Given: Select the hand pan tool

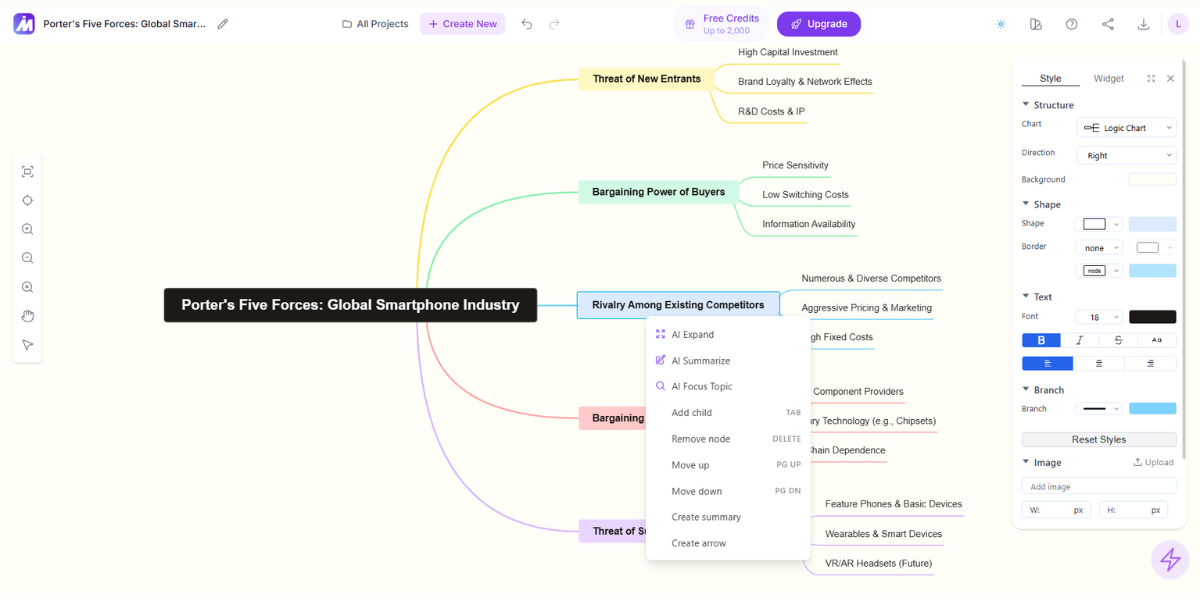Looking at the screenshot, I should point(28,316).
